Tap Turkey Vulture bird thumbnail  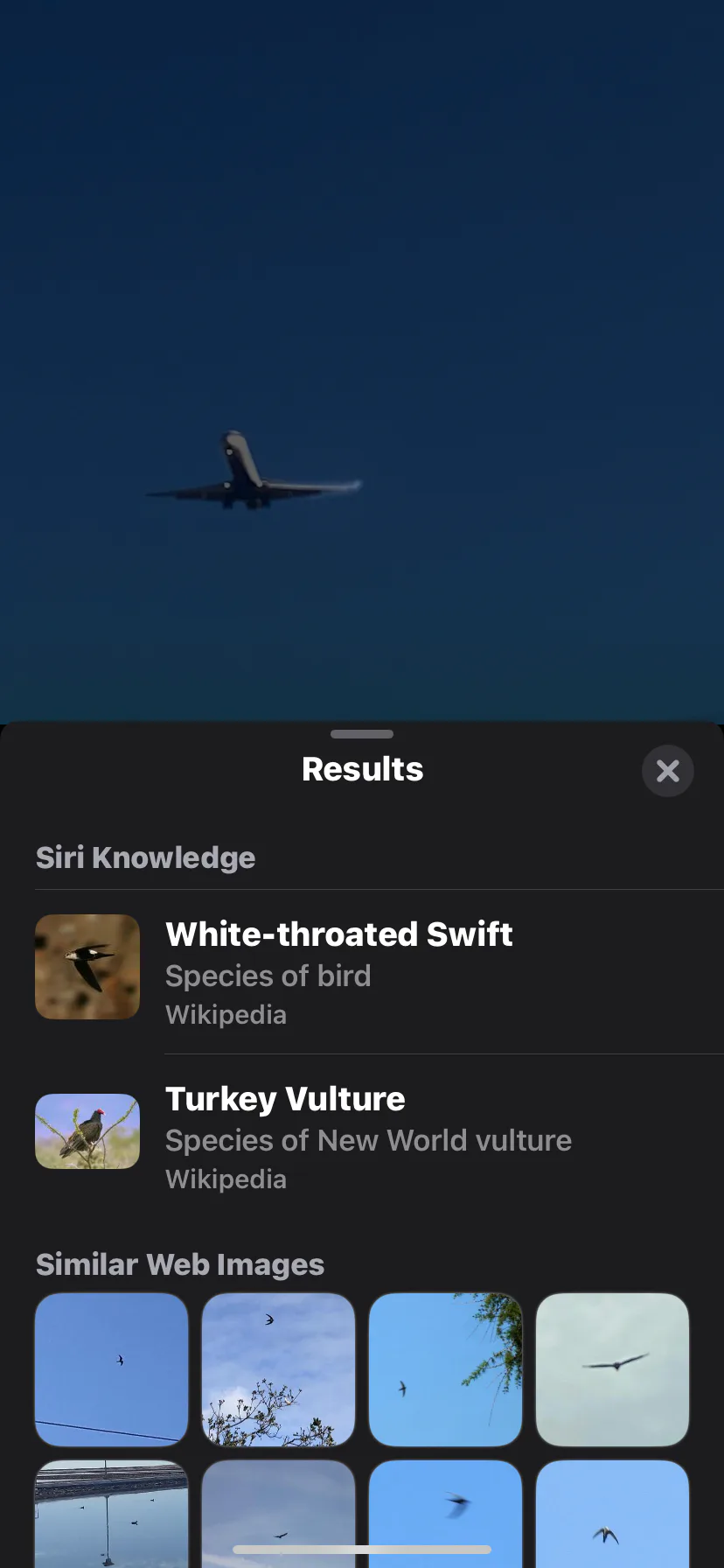click(87, 1131)
